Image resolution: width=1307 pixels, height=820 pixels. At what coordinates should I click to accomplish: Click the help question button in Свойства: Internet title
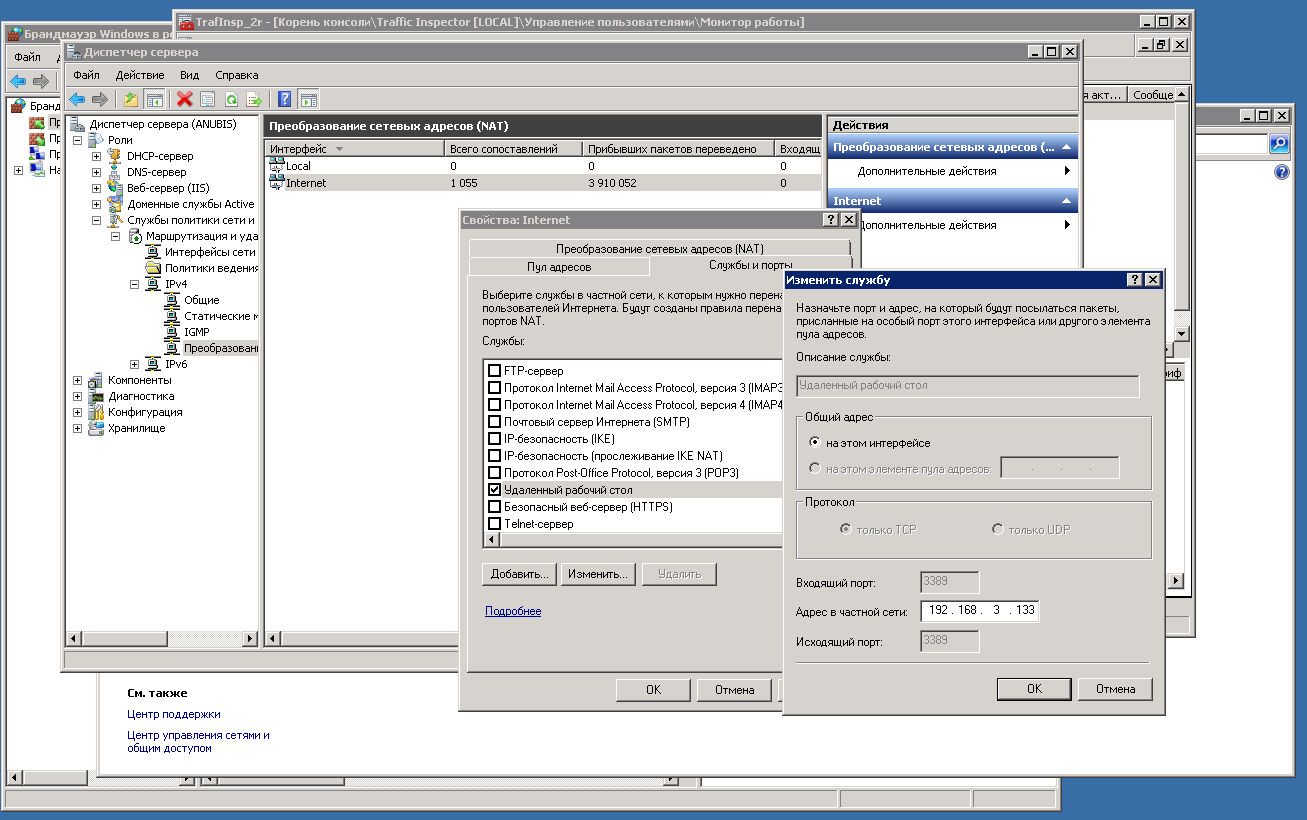point(830,220)
